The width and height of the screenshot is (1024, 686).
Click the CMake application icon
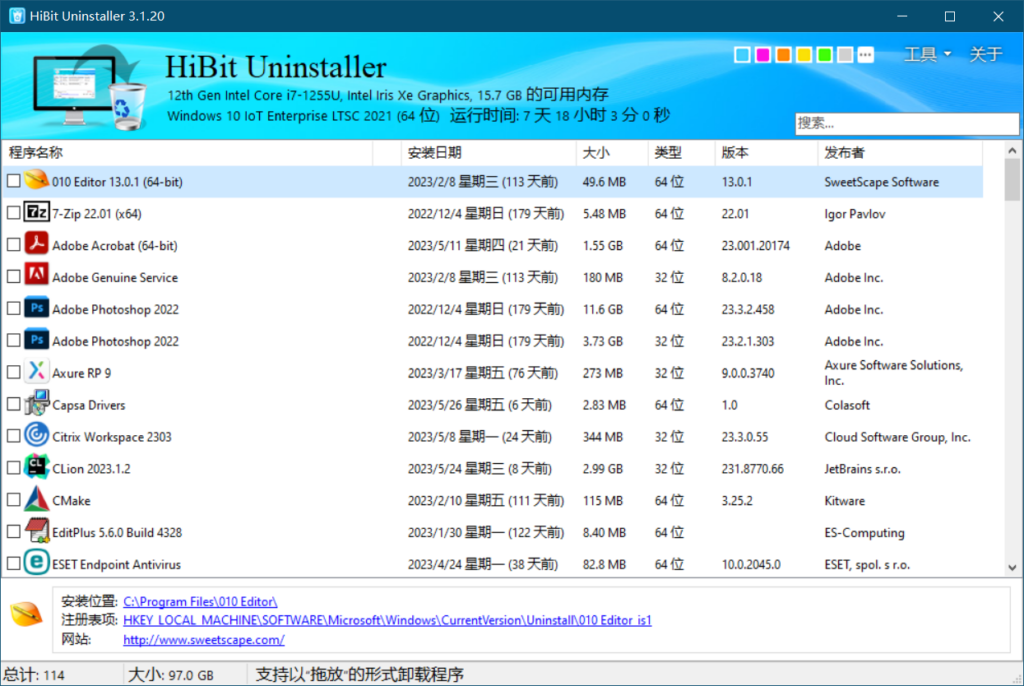pos(37,500)
